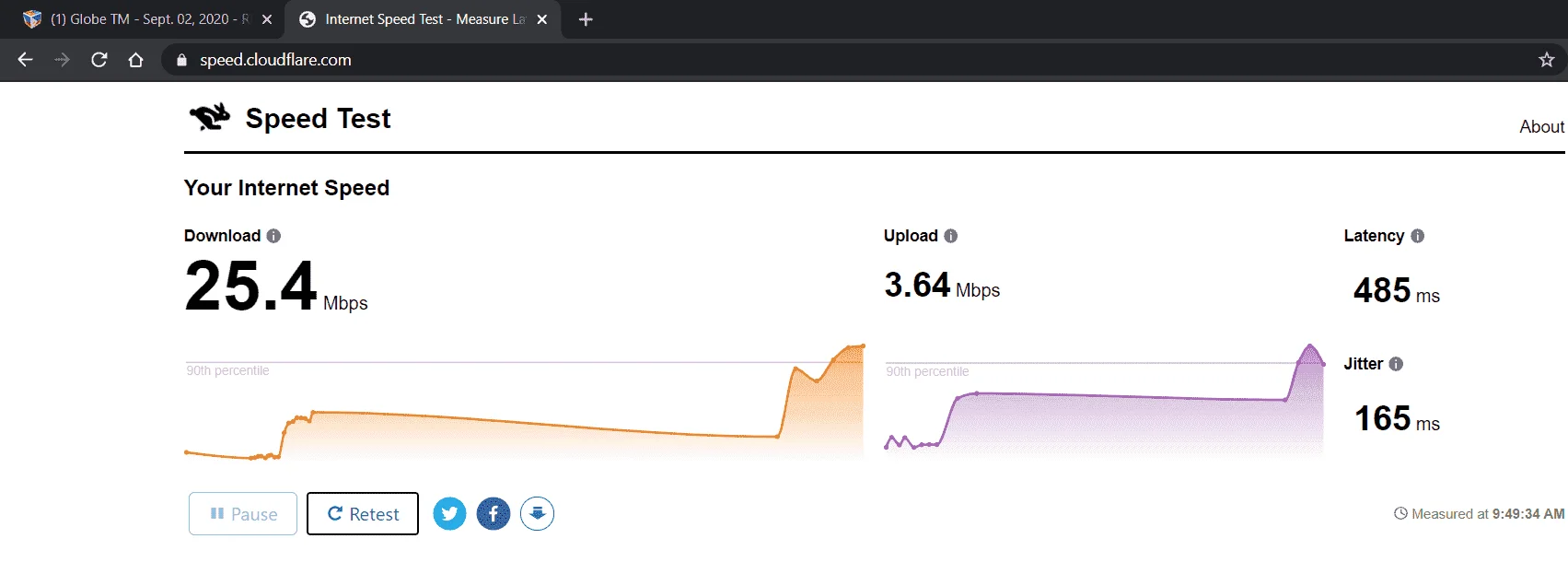Click the 3.64 Mbps upload value

coord(942,286)
